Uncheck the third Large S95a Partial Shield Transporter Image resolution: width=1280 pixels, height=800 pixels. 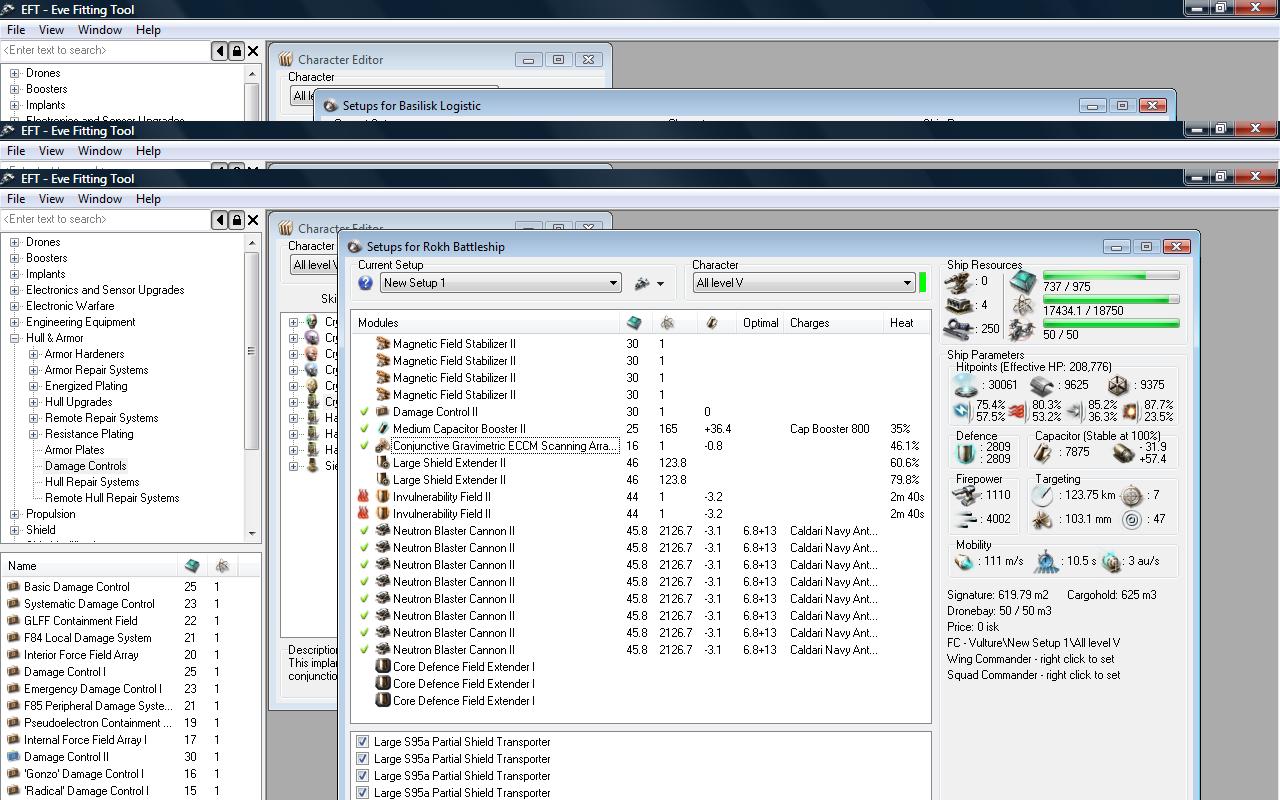(362, 776)
